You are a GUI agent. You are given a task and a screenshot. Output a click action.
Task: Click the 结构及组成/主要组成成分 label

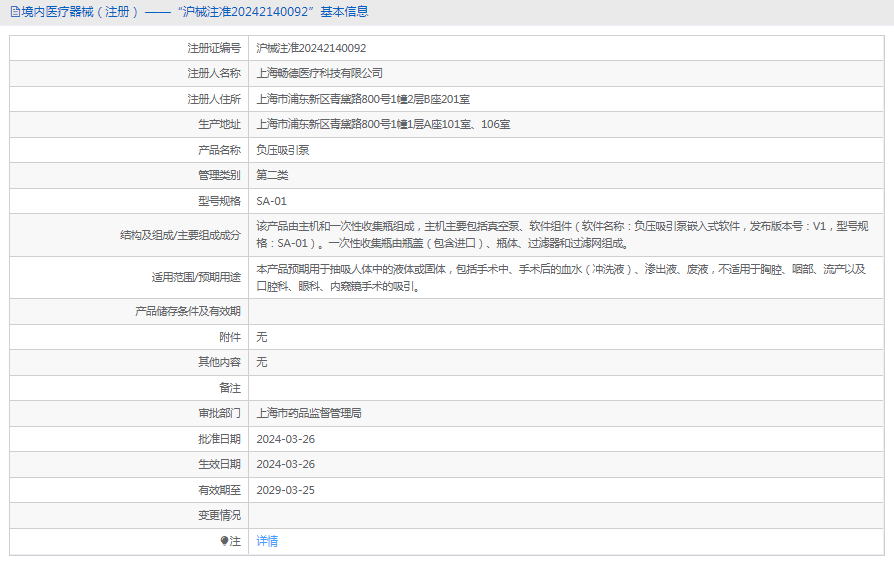(x=180, y=235)
